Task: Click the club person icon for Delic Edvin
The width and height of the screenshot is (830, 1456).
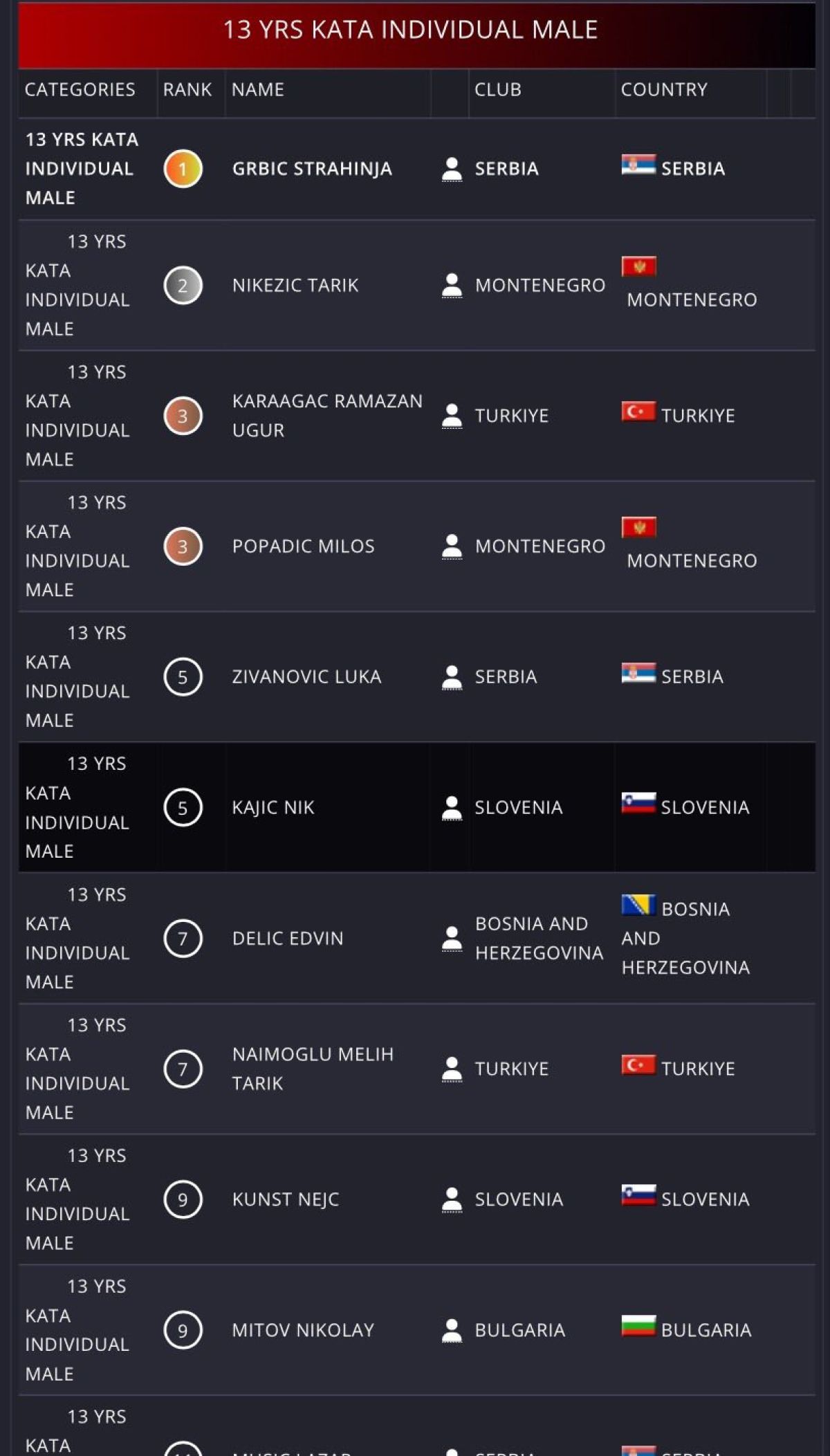Action: tap(452, 939)
